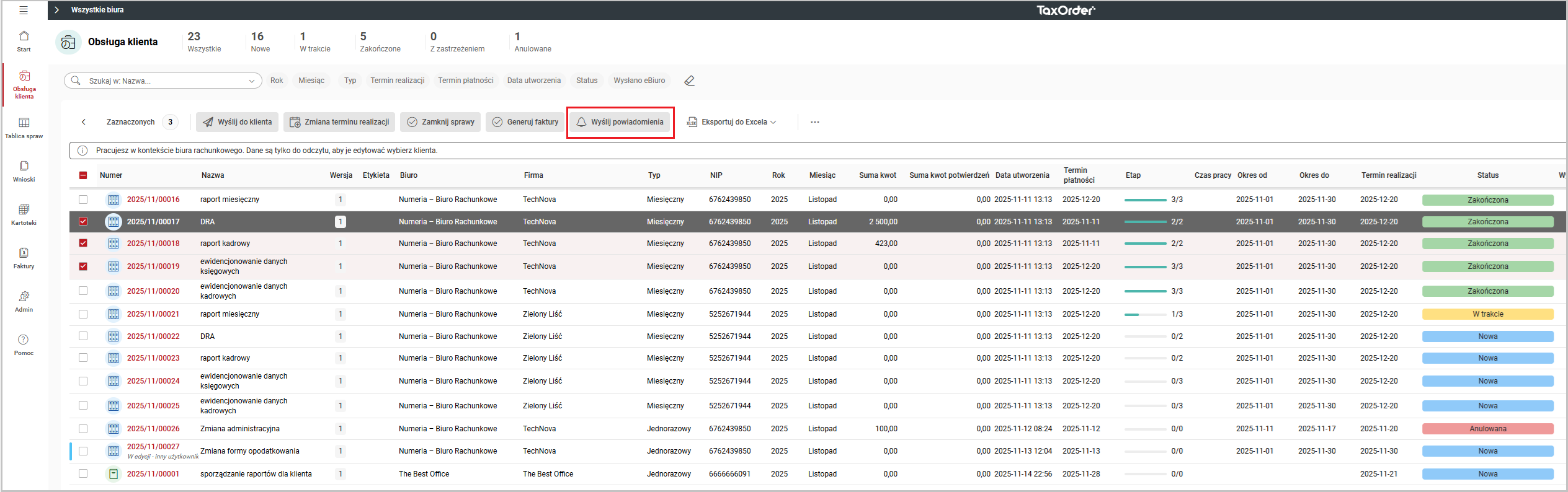Click Generuj faktury button
This screenshot has width=1568, height=492.
click(525, 122)
